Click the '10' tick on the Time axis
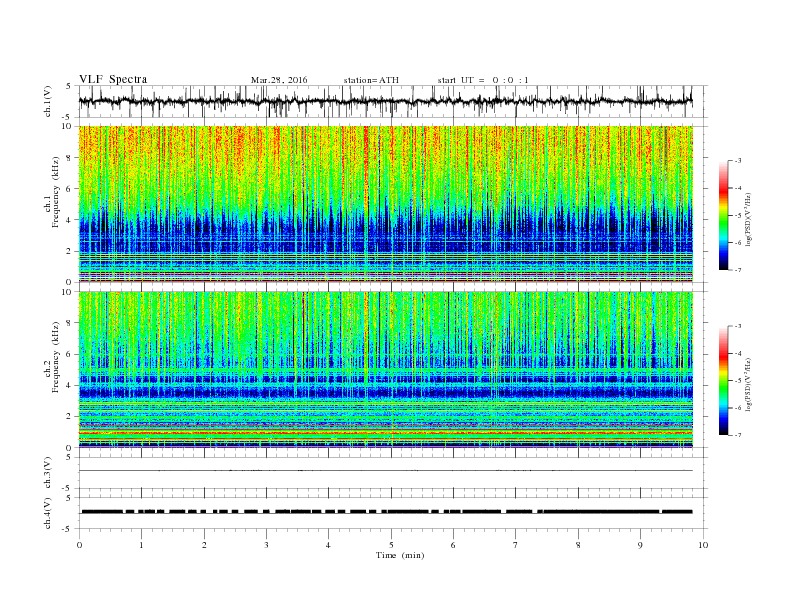This screenshot has width=792, height=612. coord(703,545)
